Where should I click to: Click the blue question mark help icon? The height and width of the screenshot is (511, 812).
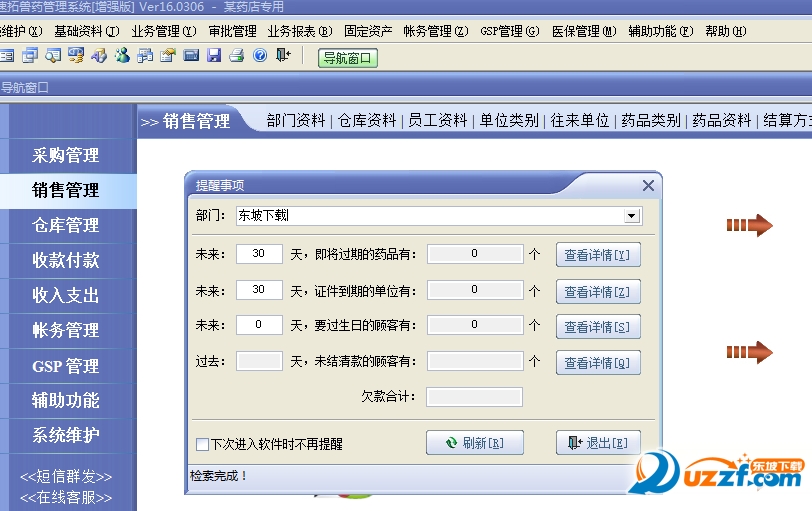(260, 55)
